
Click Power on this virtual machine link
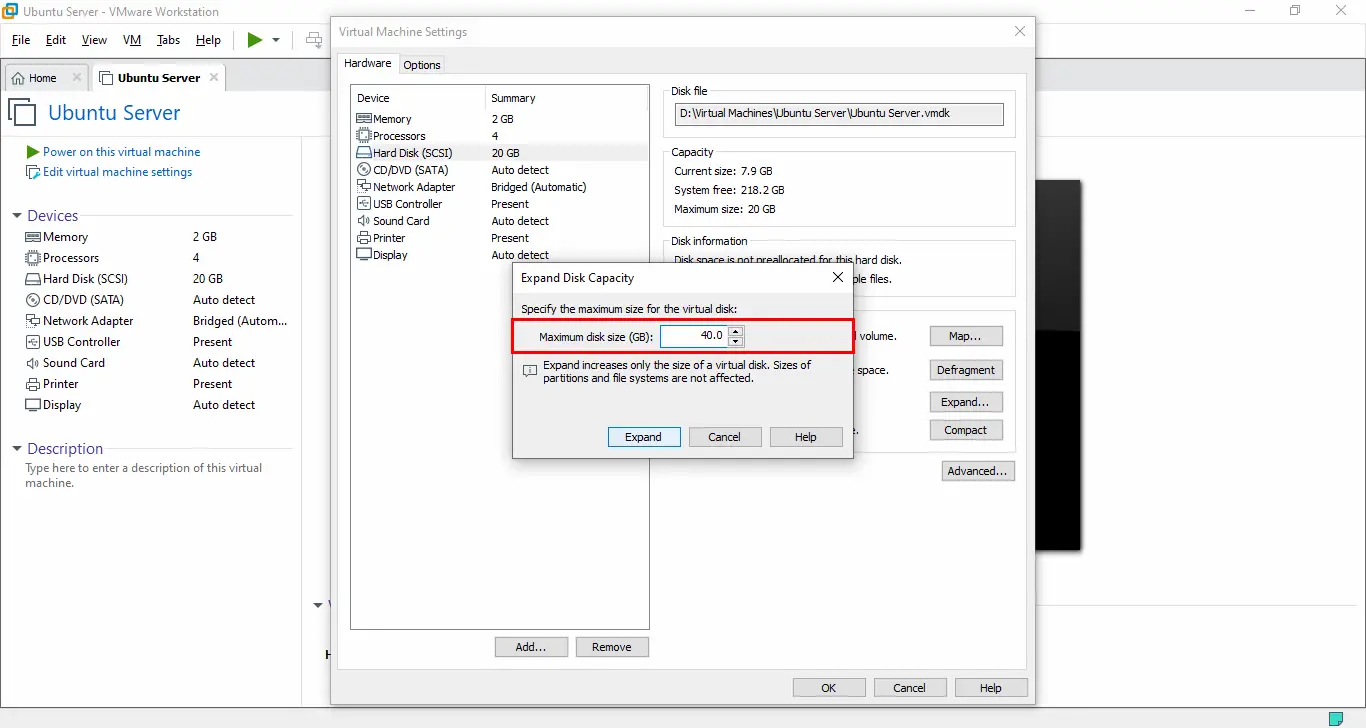(122, 152)
